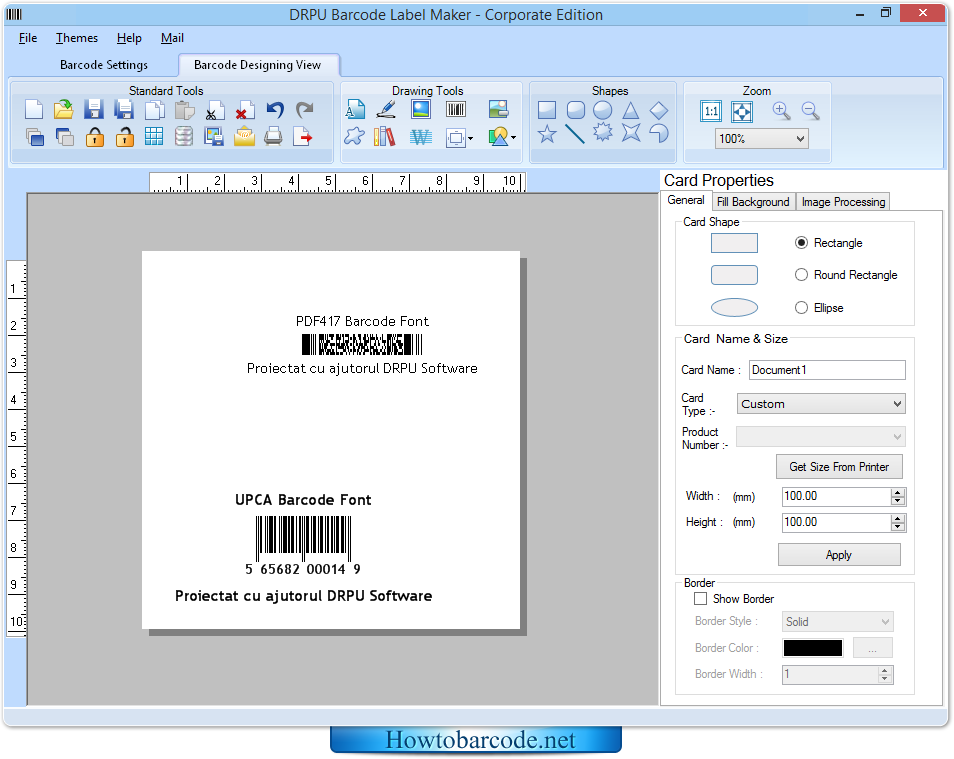This screenshot has height=759, width=954.
Task: Toggle the grid view icon
Action: [x=154, y=137]
